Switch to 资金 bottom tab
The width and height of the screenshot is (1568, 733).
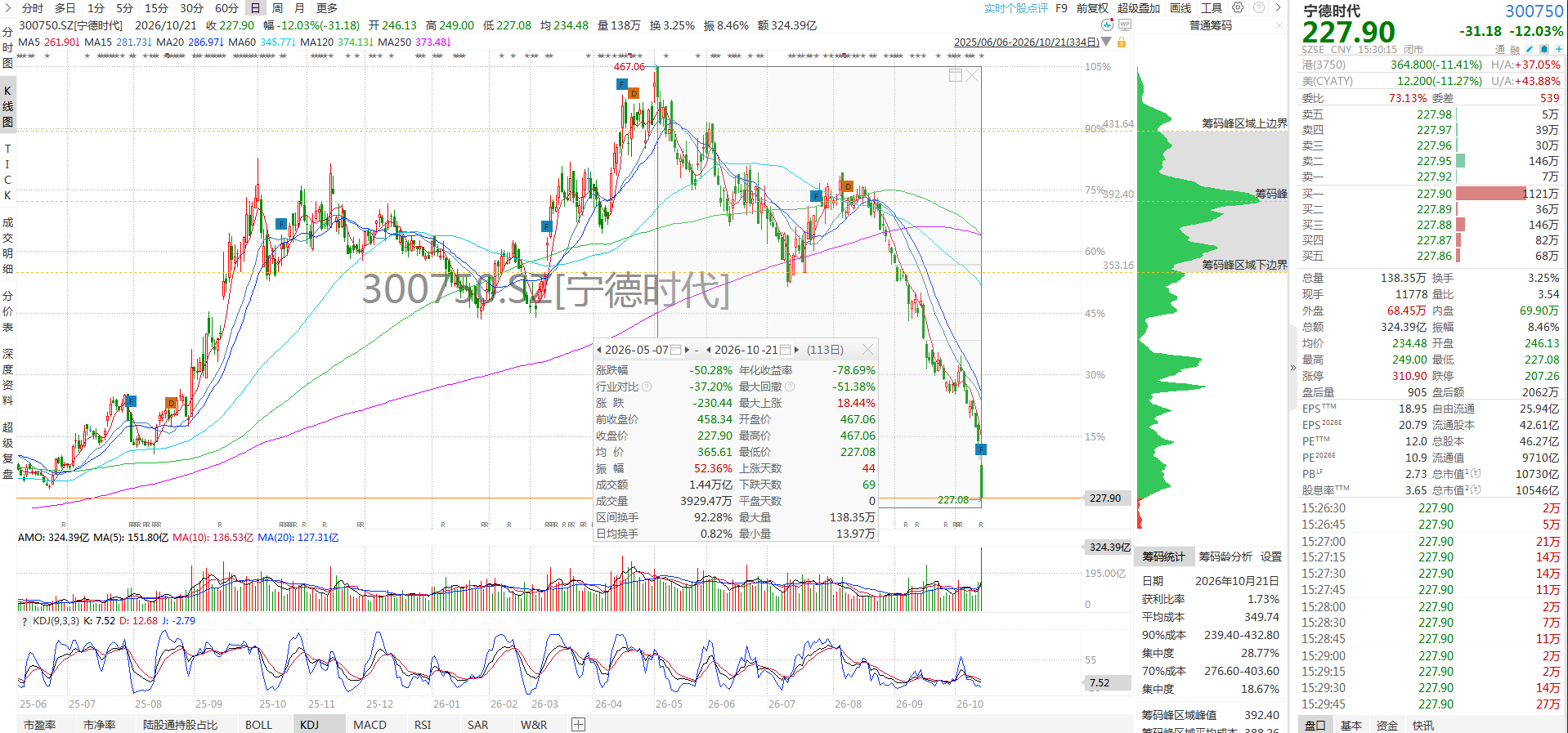tap(1387, 726)
